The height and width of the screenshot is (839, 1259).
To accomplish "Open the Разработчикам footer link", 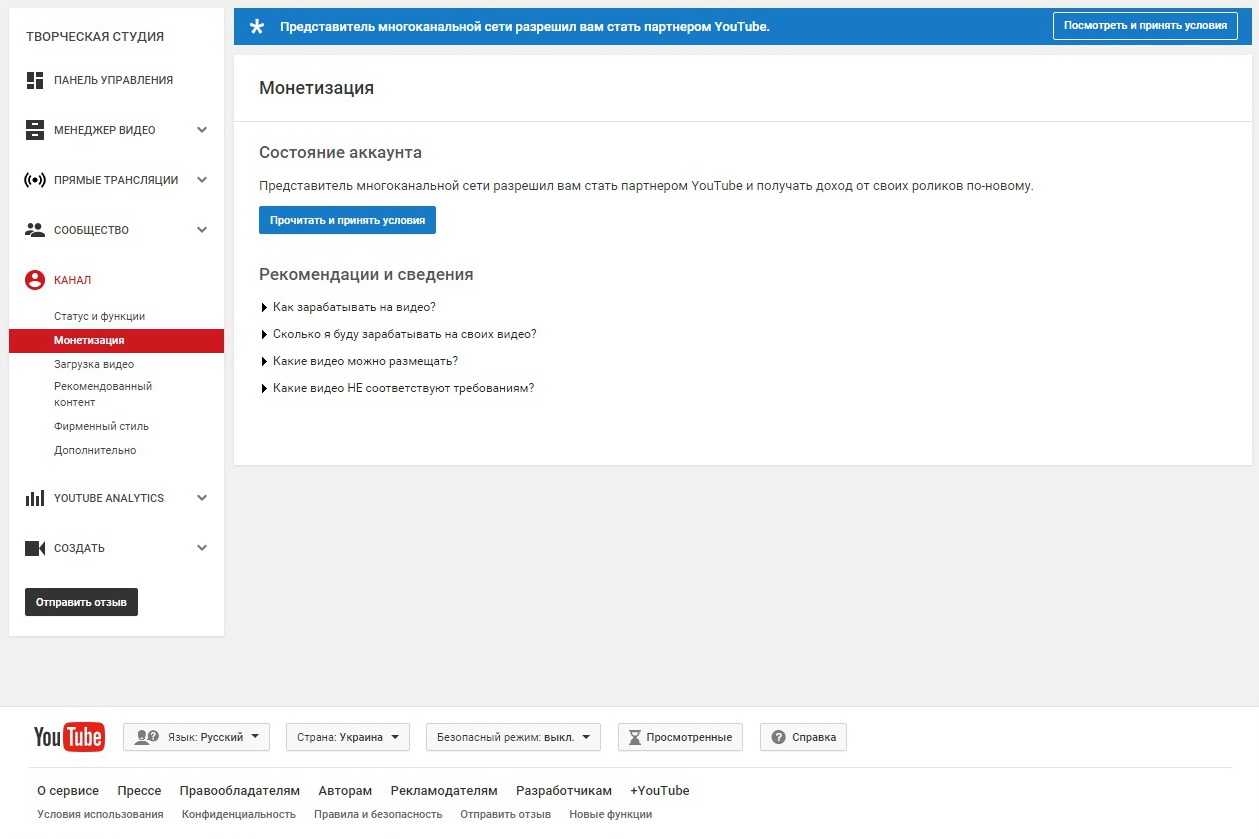I will click(x=564, y=790).
